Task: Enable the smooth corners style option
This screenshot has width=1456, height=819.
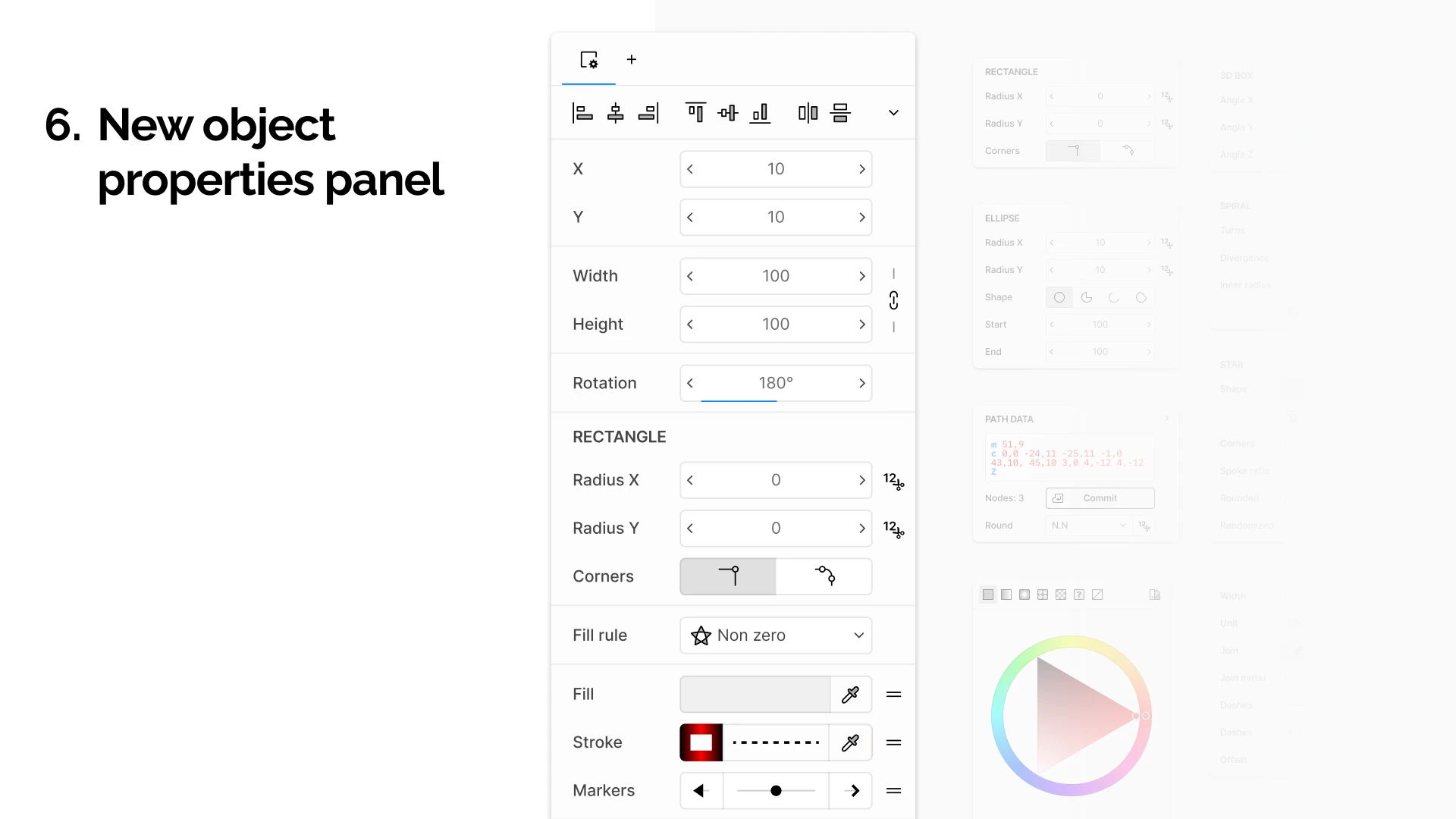Action: click(824, 576)
